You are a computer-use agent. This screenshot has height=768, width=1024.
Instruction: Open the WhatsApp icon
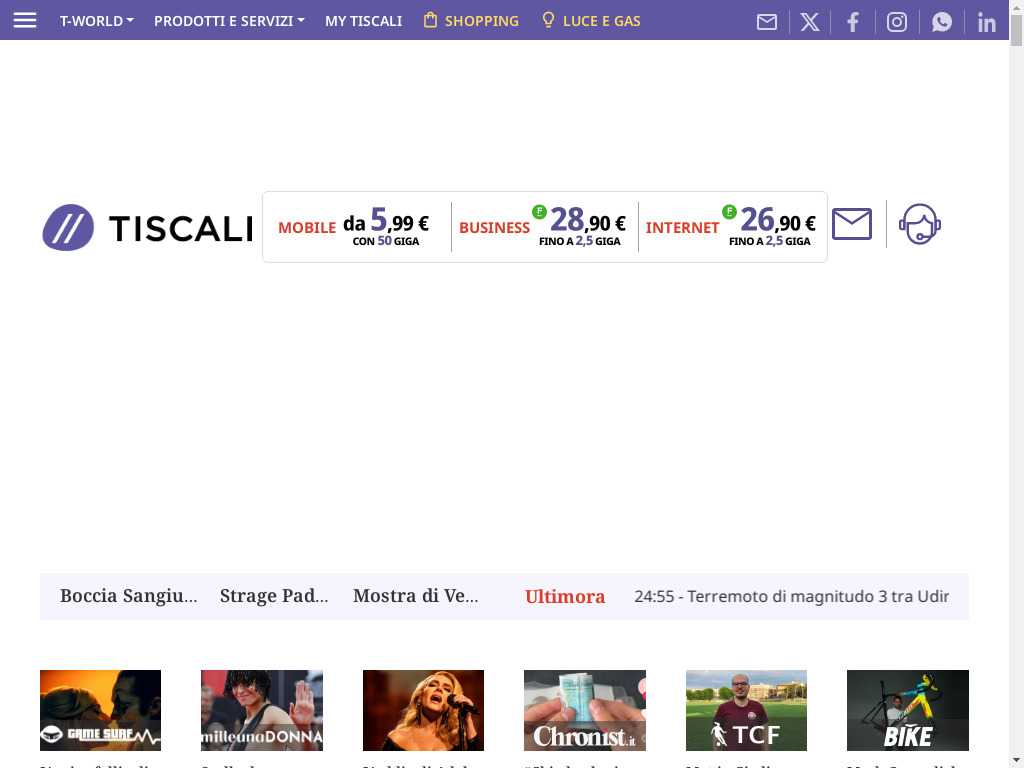(x=942, y=21)
